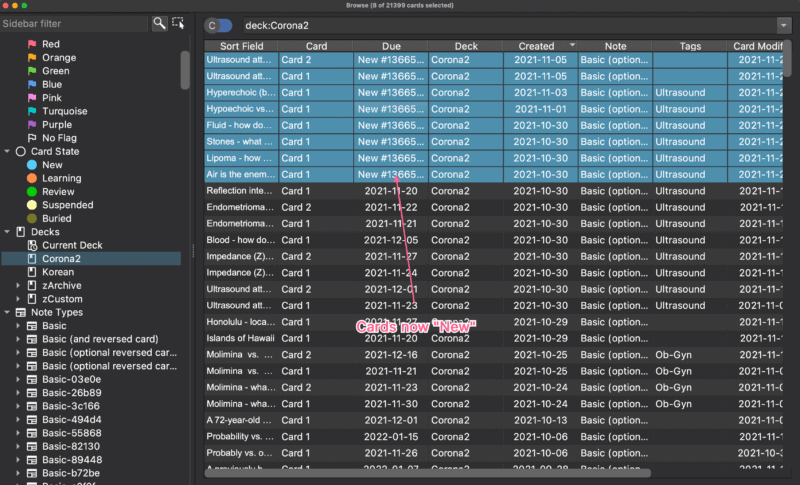Click the sidebar search magnifier icon

[x=159, y=23]
